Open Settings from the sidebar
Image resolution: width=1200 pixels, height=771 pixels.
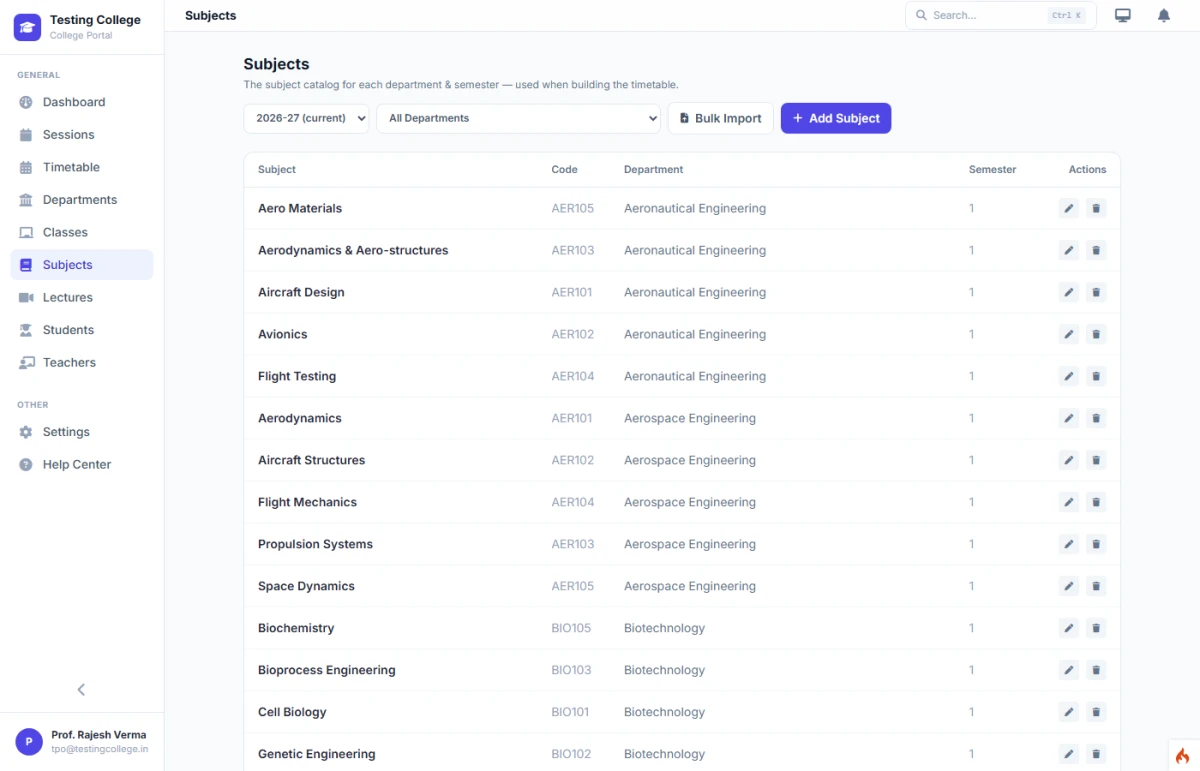coord(82,432)
